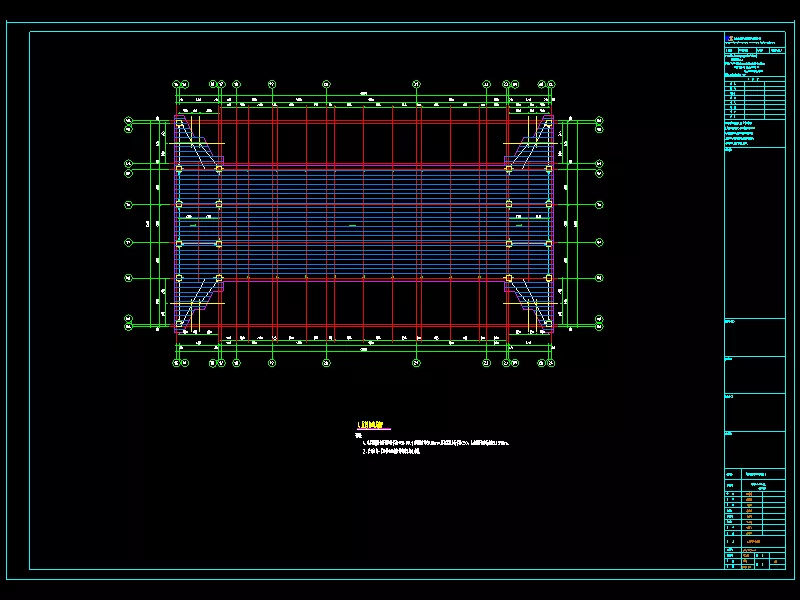
Task: Click the bottom-right corner grid axis bubble below the plan
Action: [552, 364]
